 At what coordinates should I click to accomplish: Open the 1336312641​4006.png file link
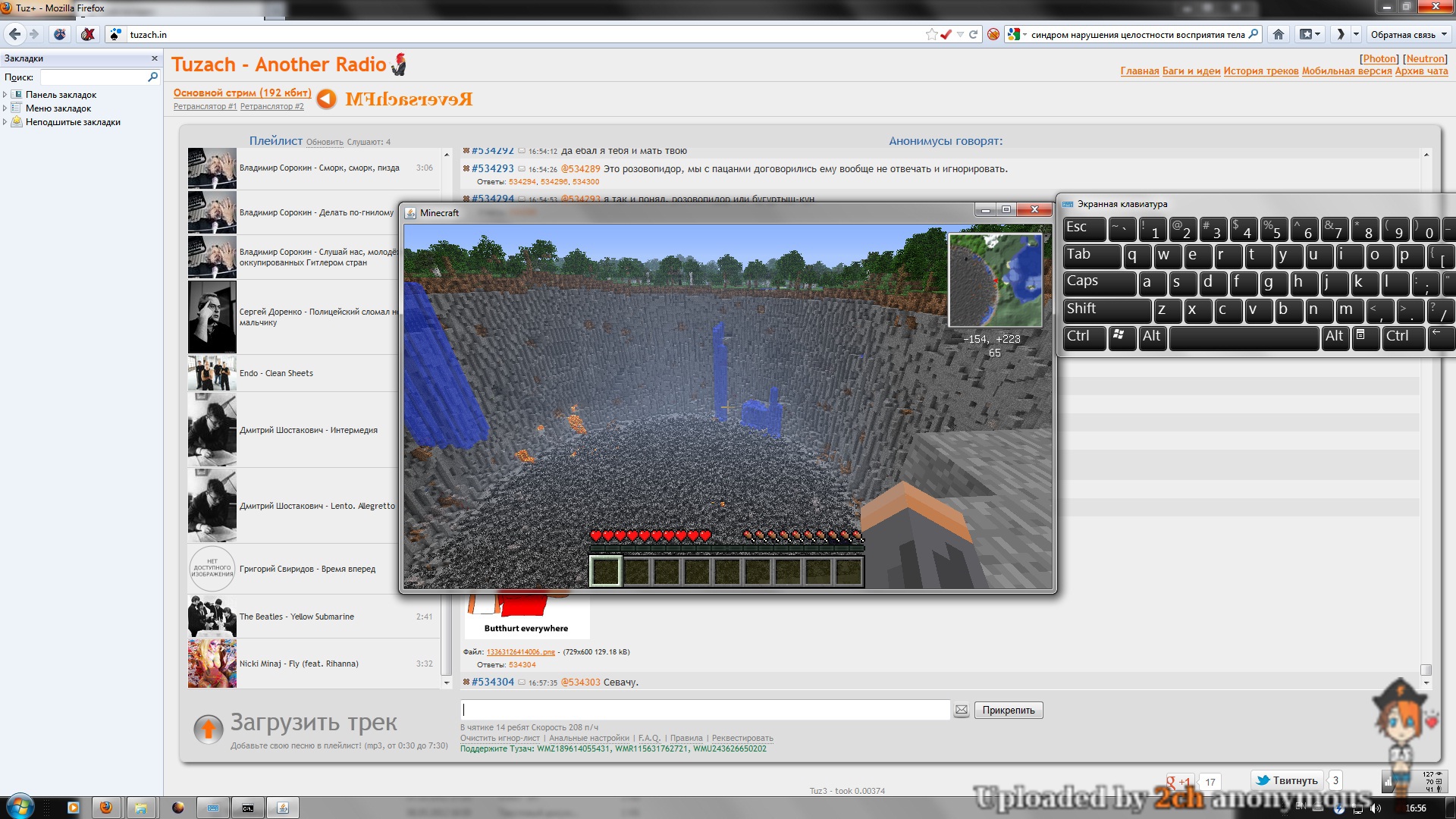pyautogui.click(x=520, y=652)
